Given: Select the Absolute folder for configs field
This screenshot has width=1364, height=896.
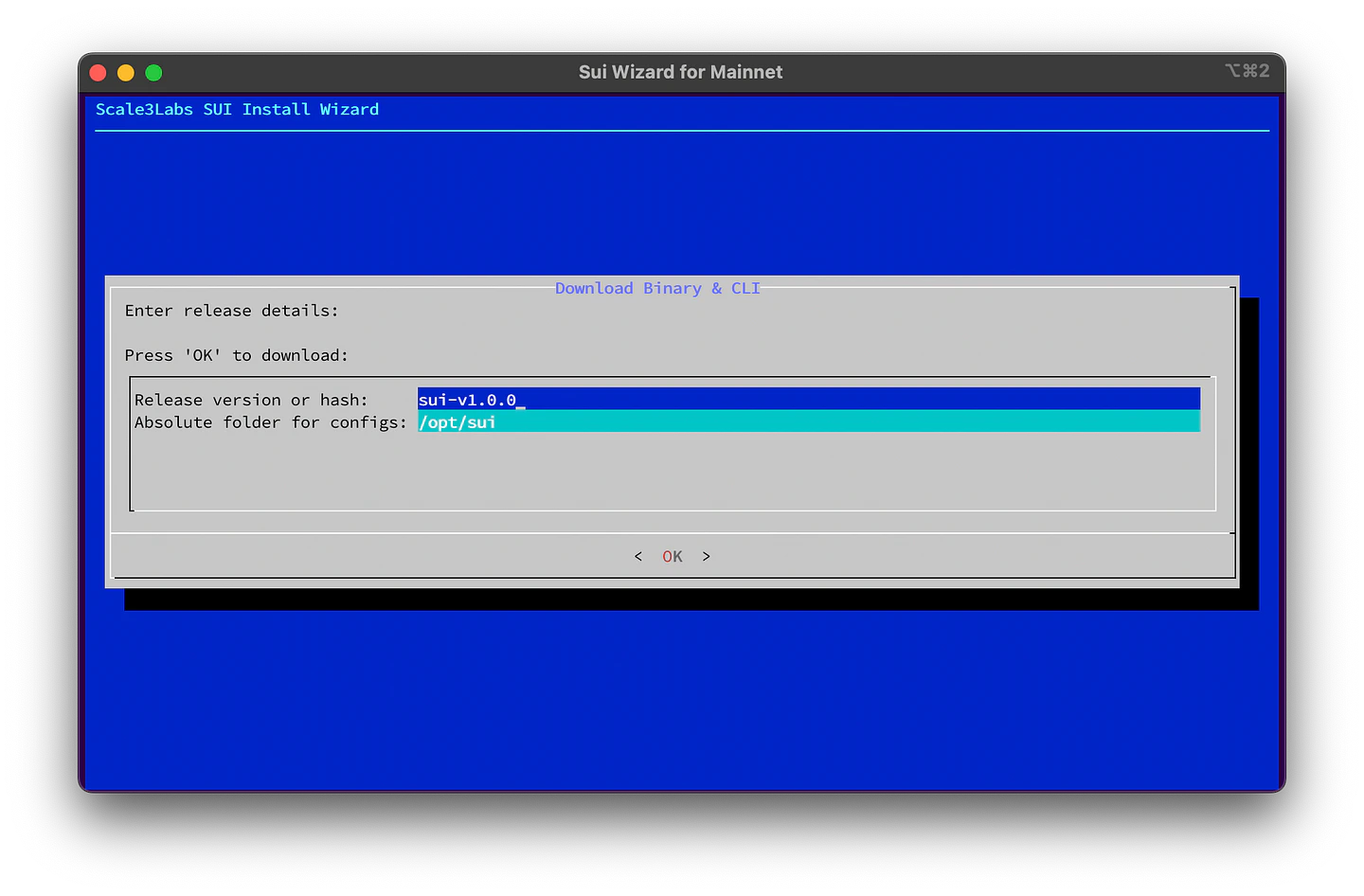Looking at the screenshot, I should [809, 421].
